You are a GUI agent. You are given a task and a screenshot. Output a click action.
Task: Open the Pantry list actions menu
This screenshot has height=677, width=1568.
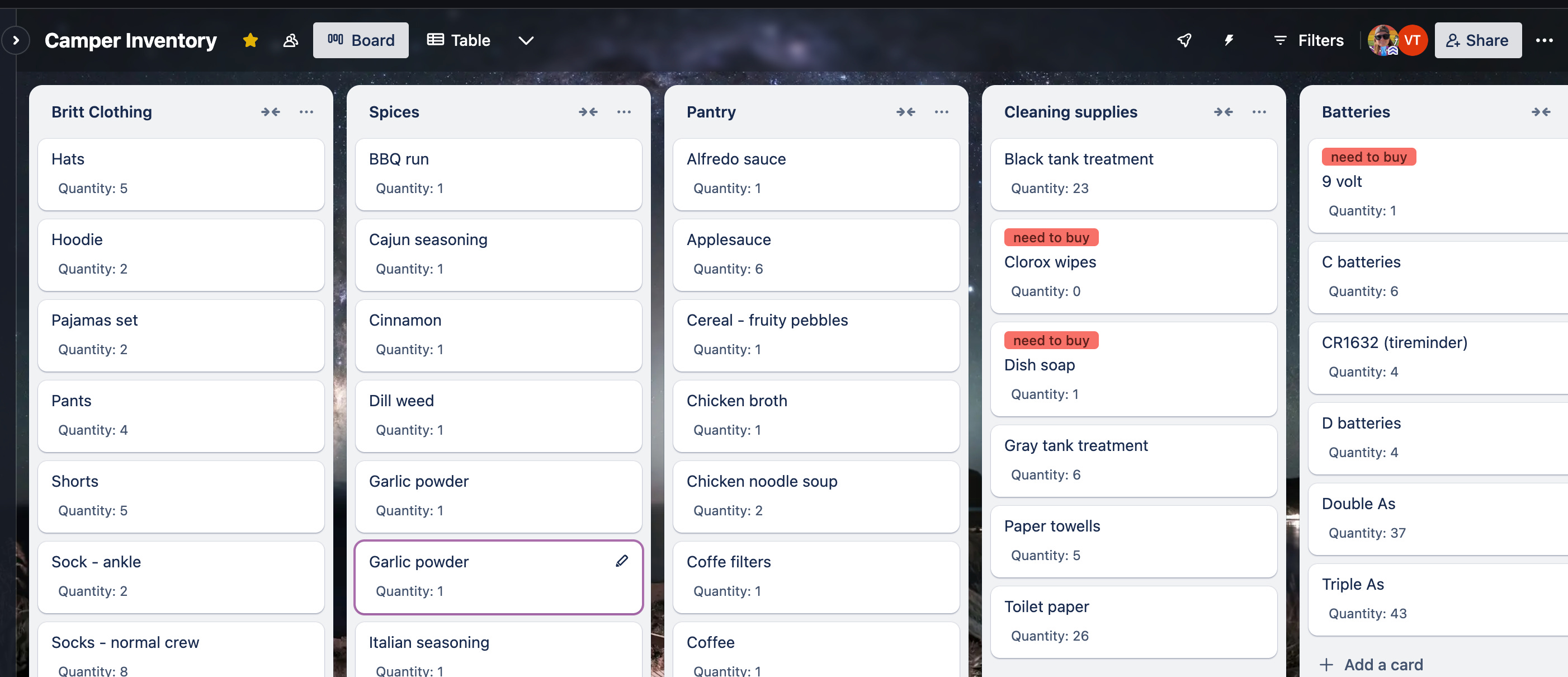(941, 112)
